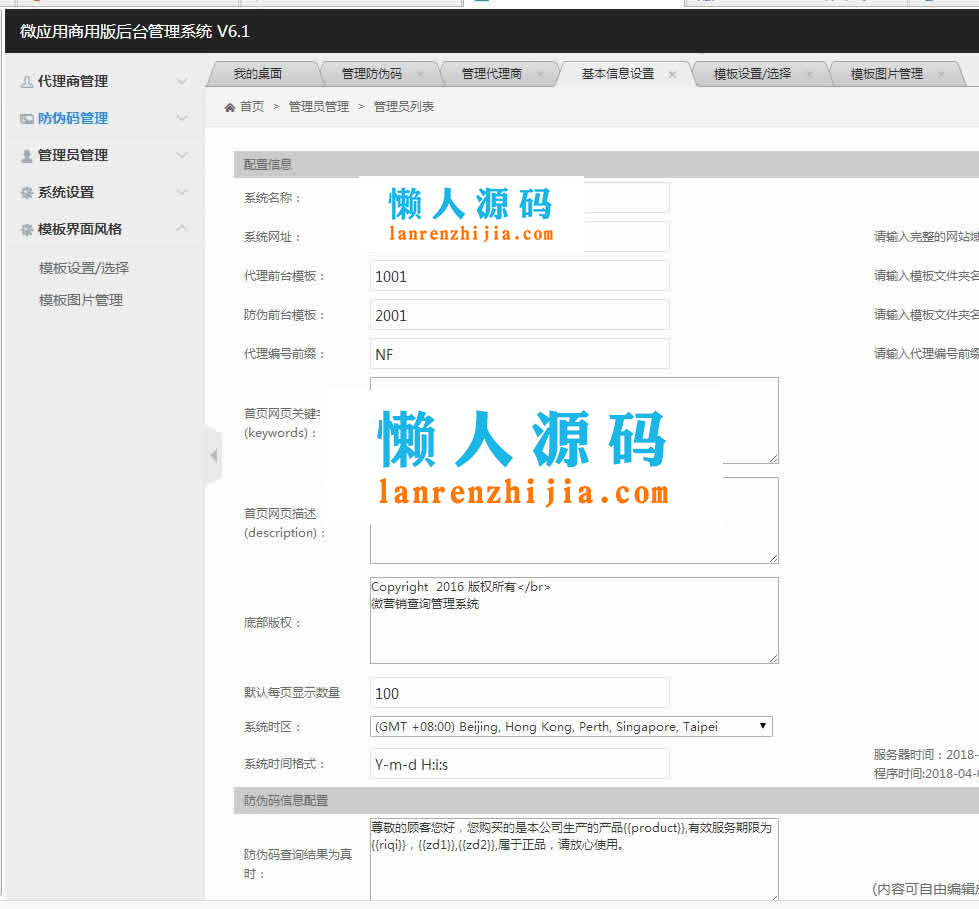Click the 底部版权 copyright text area
This screenshot has width=979, height=909.
(573, 620)
